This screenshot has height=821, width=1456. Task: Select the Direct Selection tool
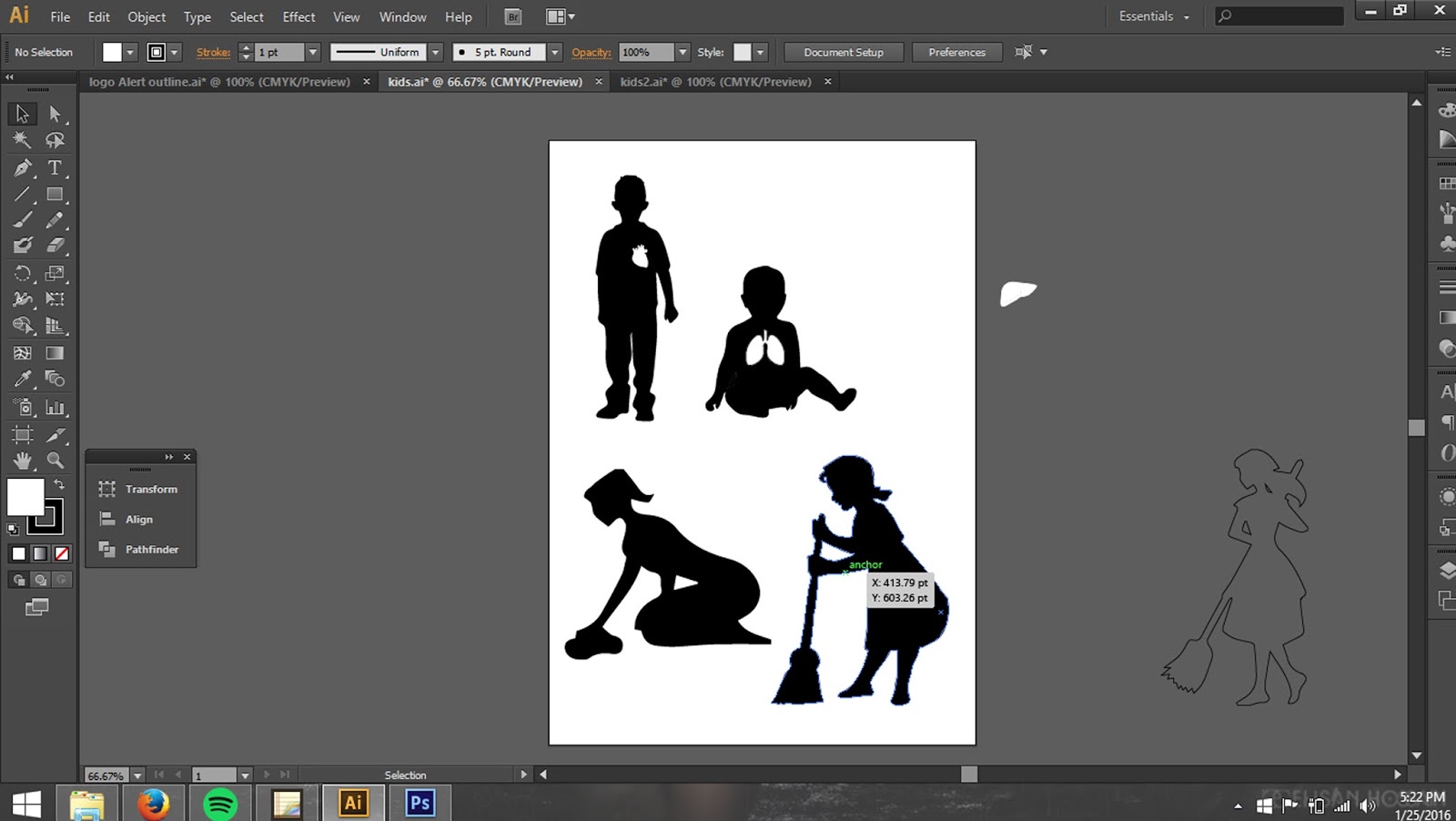coord(56,114)
